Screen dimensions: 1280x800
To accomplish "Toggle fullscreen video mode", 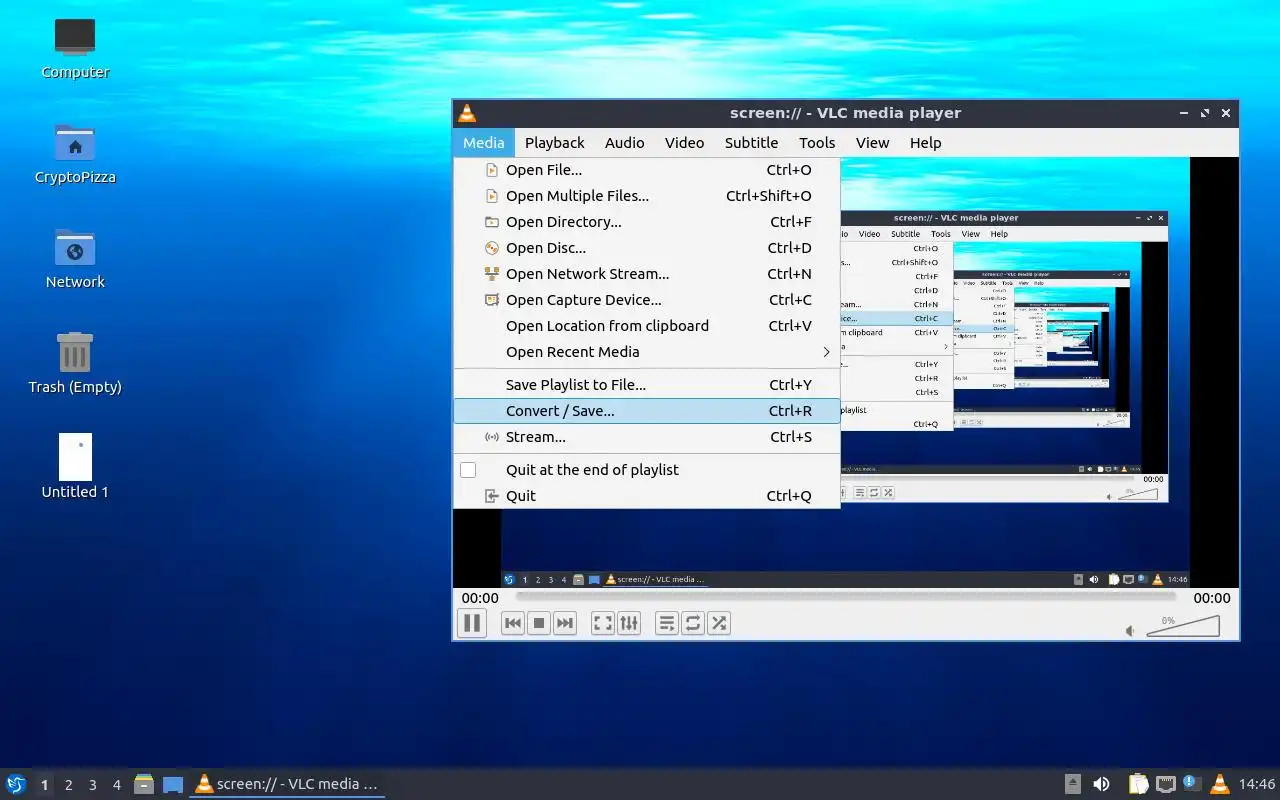I will tap(603, 623).
